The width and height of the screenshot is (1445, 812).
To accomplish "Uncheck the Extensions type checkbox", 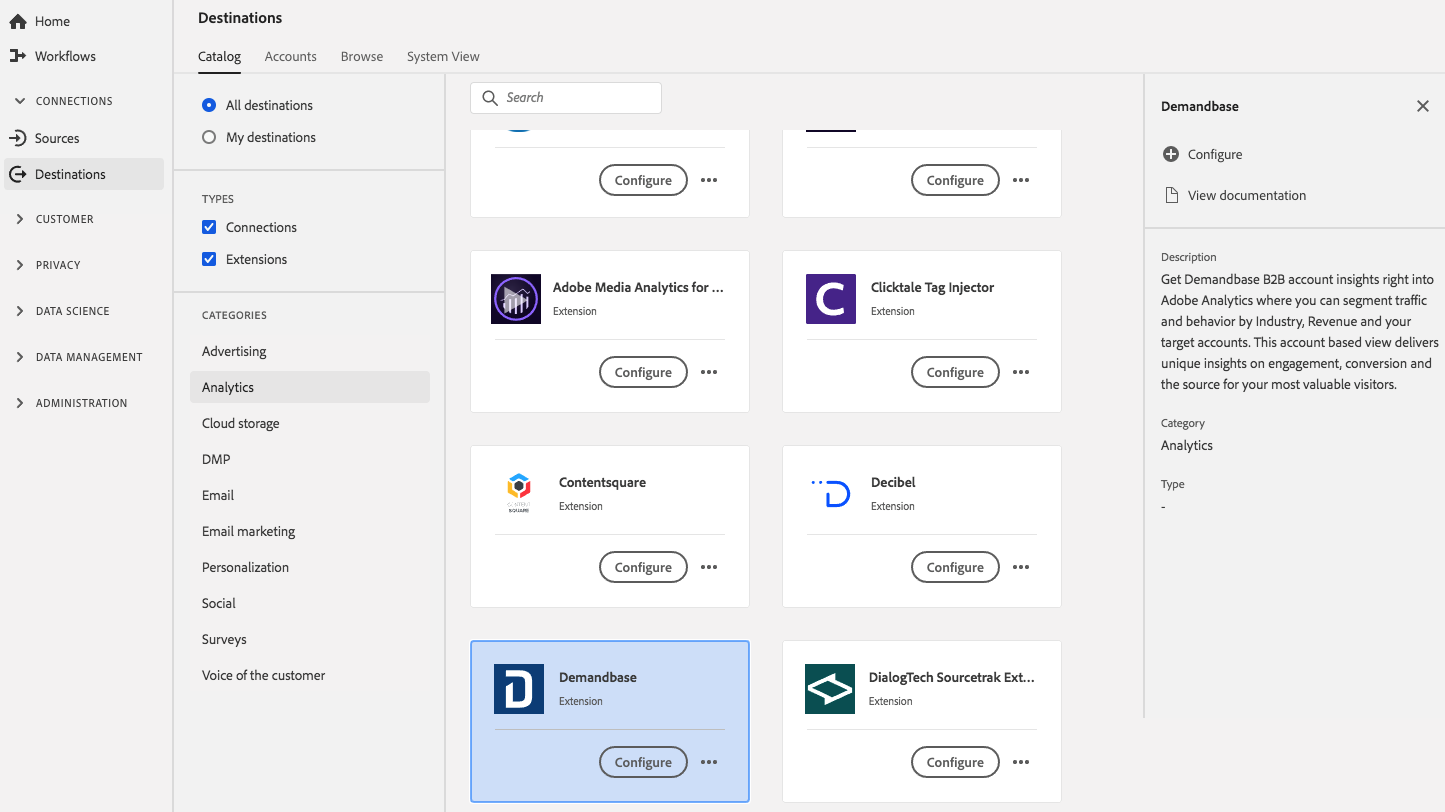I will (209, 259).
